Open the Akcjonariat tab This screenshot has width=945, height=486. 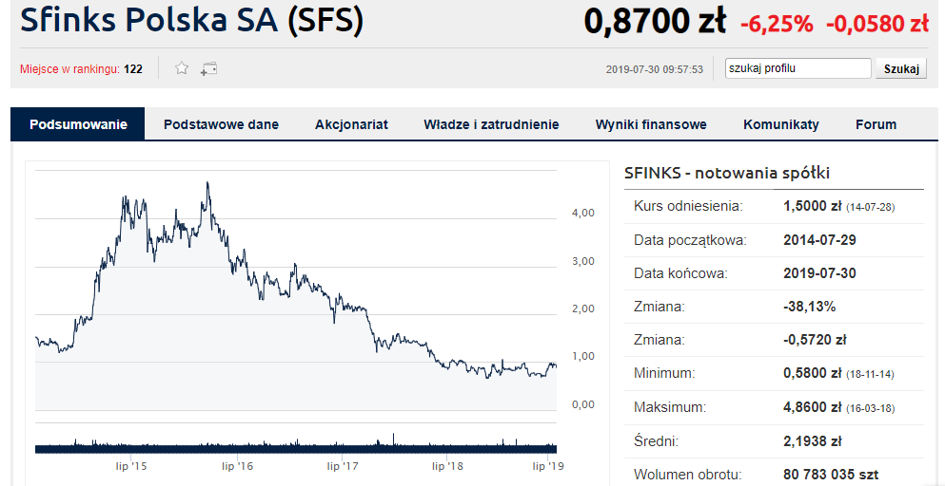point(351,125)
